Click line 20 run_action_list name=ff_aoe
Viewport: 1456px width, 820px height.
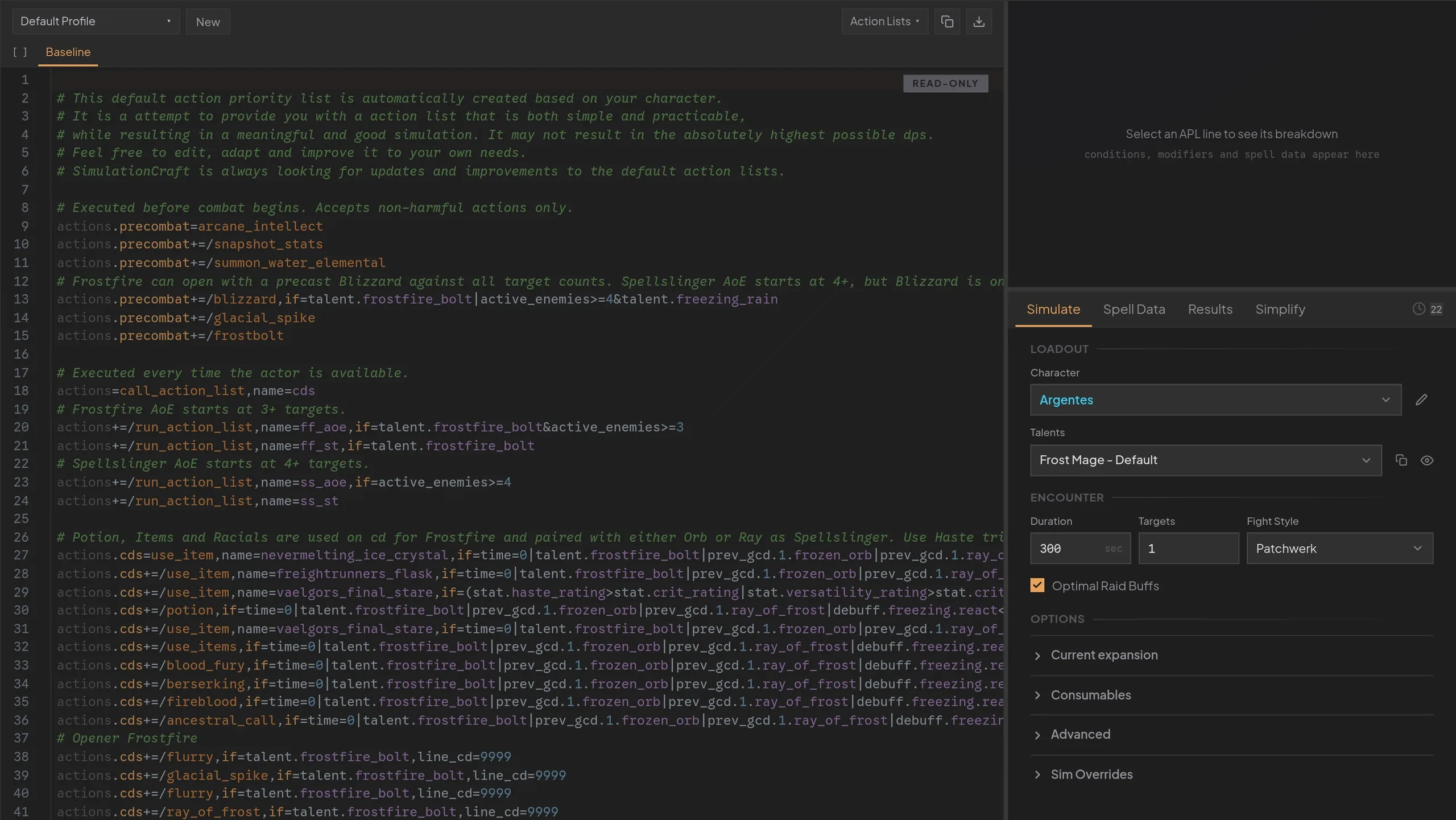pos(370,427)
